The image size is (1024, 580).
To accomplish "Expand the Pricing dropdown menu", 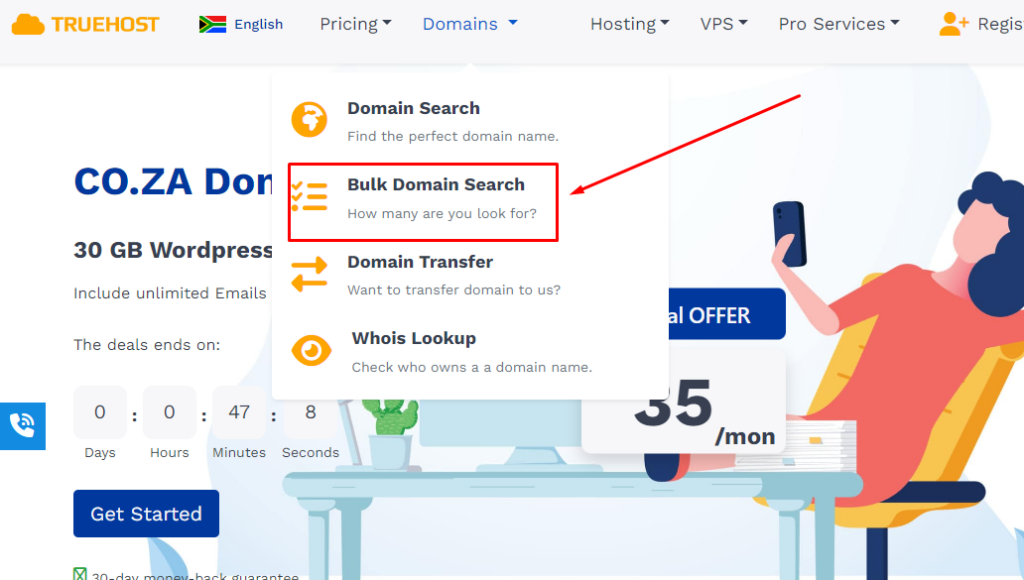I will (355, 24).
